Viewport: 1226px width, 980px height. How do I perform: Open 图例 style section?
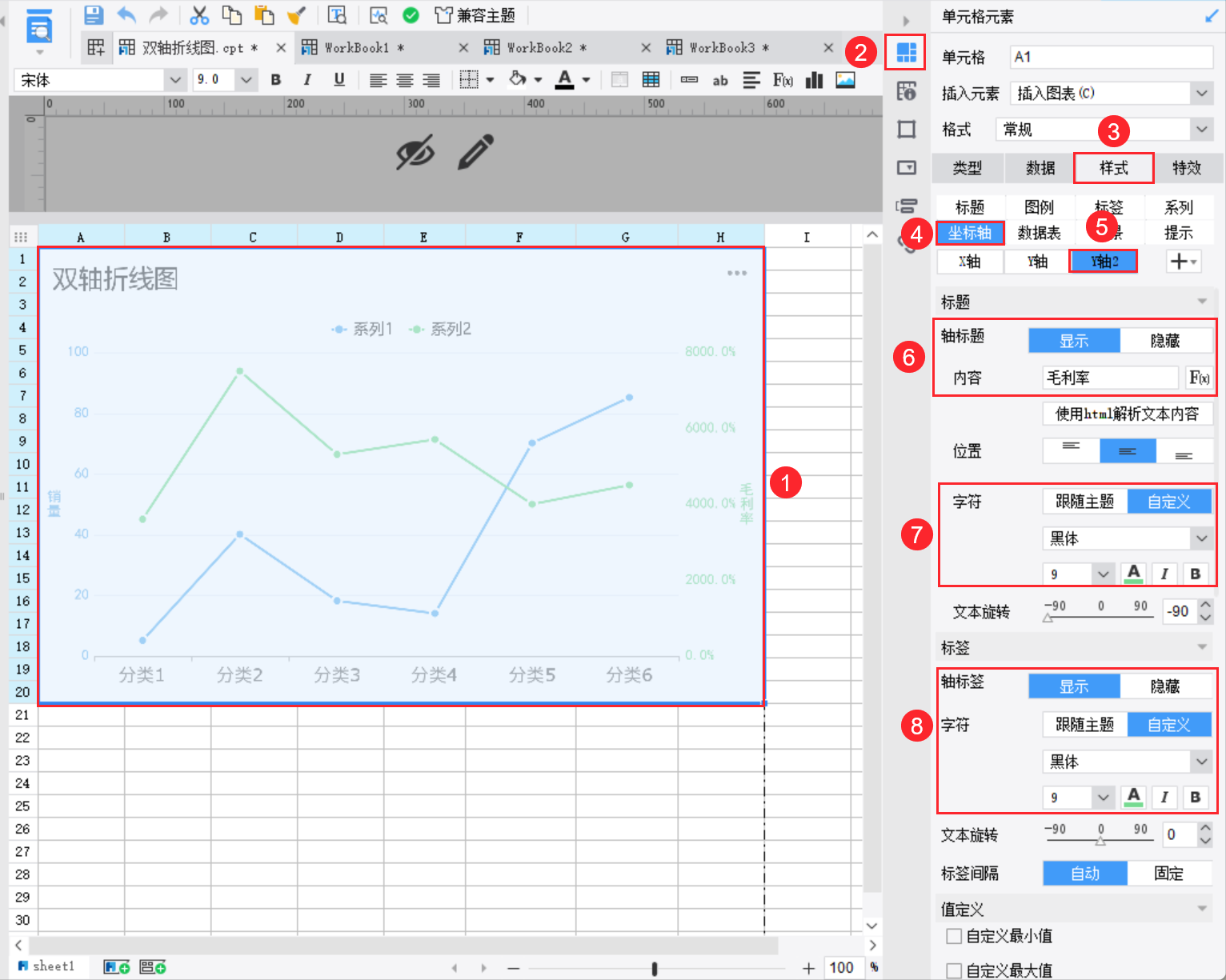click(x=1040, y=207)
